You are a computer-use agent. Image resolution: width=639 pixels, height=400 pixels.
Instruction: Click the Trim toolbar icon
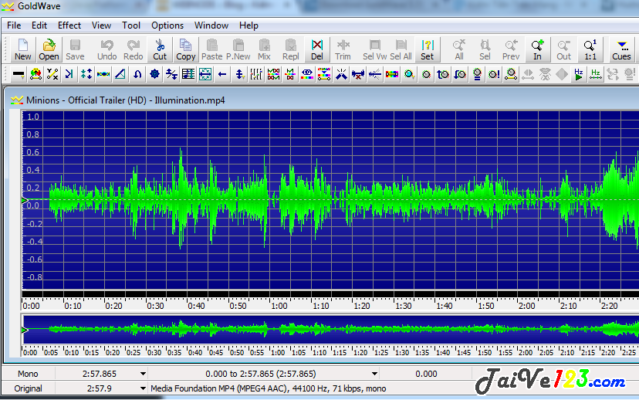pos(343,50)
